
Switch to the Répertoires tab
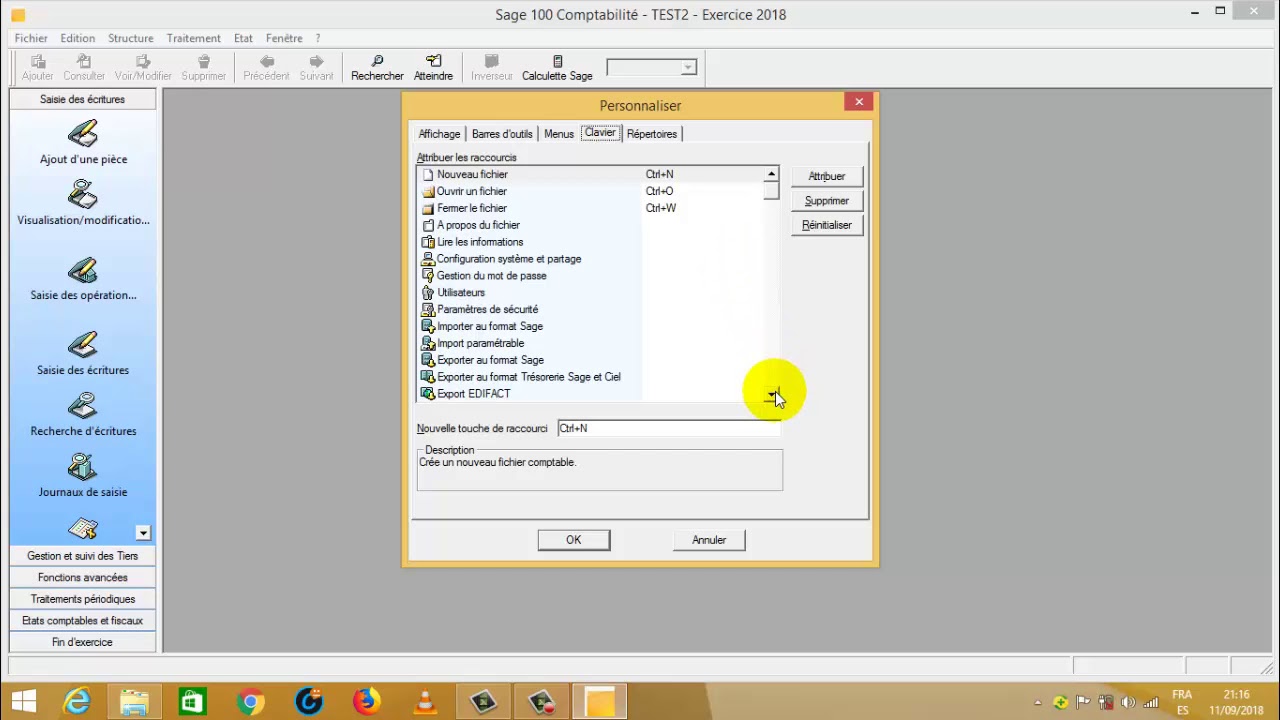pos(652,134)
